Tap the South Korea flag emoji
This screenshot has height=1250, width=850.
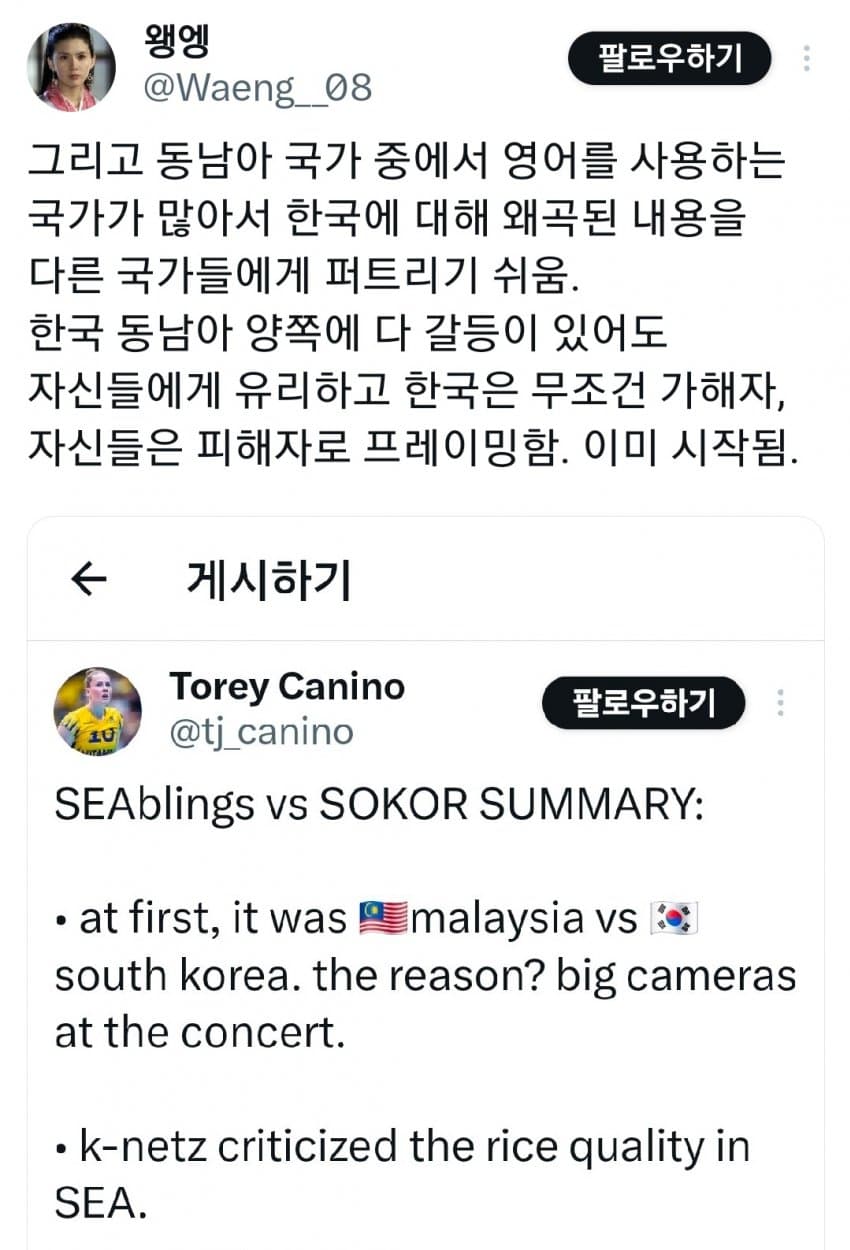674,918
